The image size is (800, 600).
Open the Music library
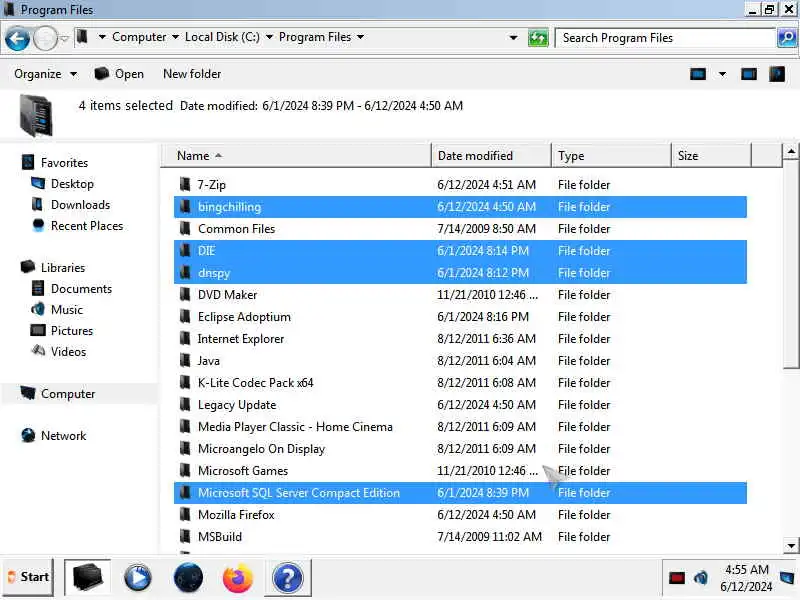pyautogui.click(x=66, y=310)
